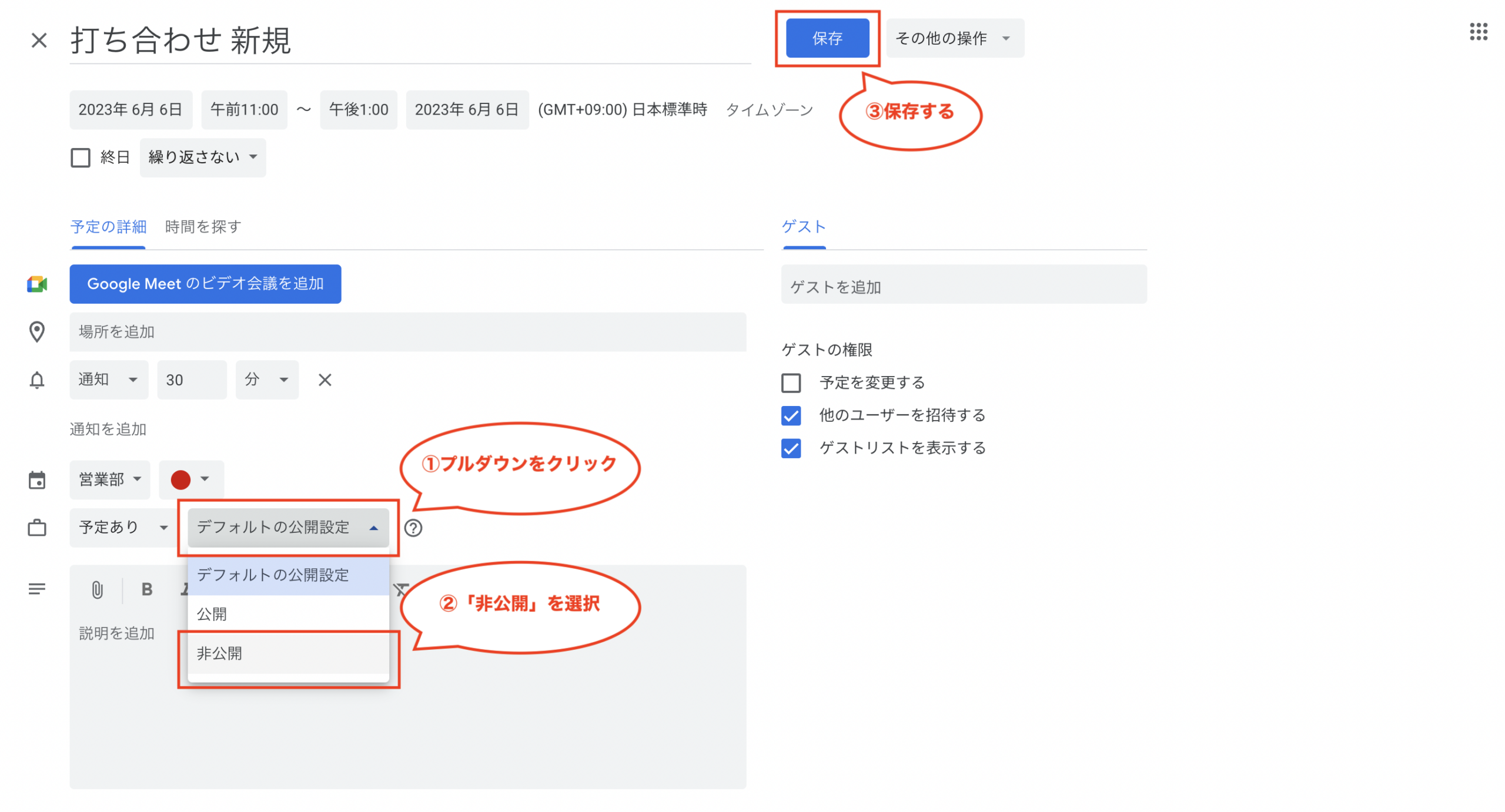Remove the 30 minute notification
Screen dimensions: 1505x812
[325, 380]
